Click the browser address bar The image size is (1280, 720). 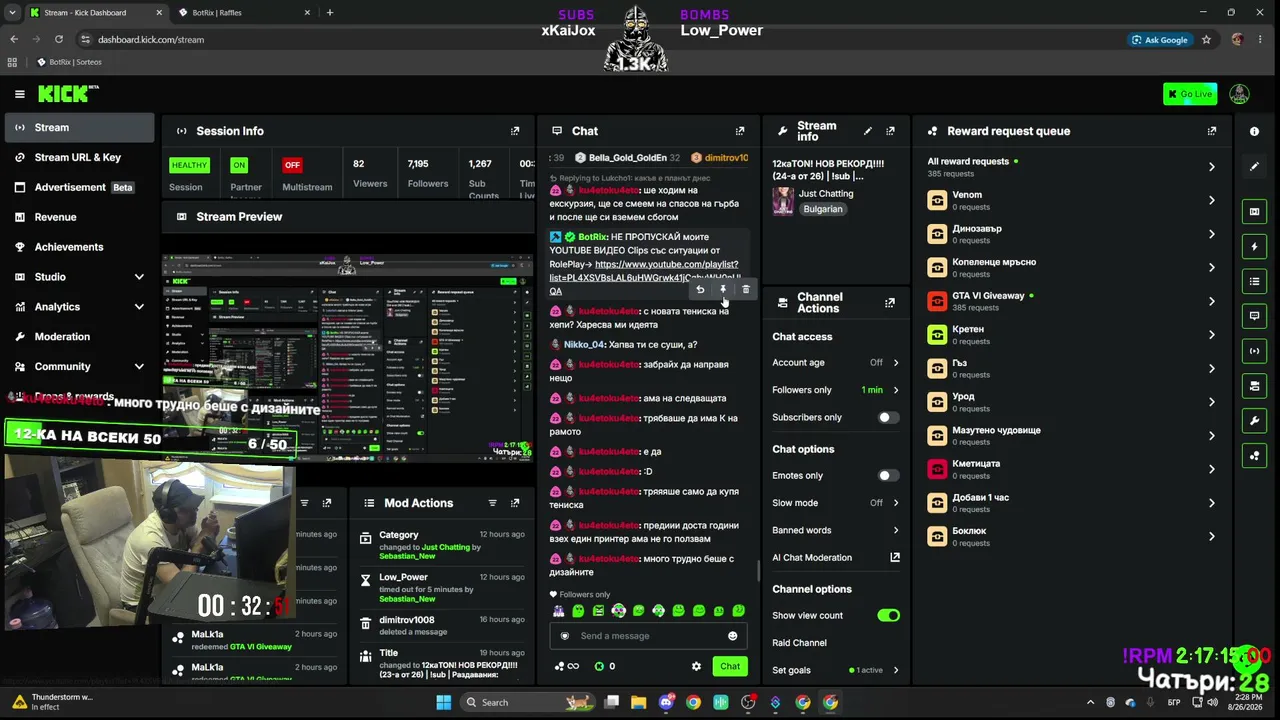click(600, 40)
